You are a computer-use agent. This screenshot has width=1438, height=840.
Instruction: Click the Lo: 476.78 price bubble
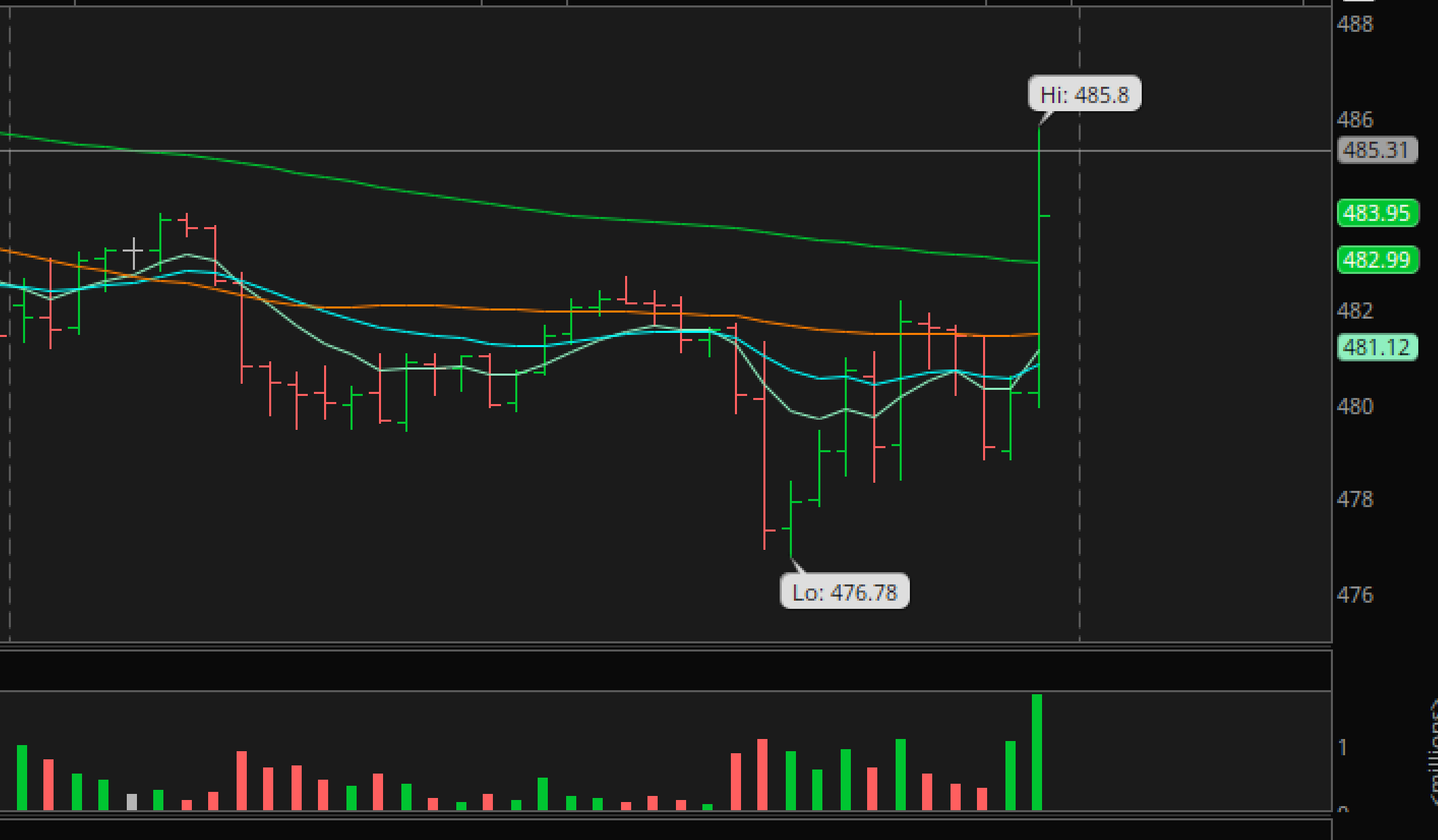(x=844, y=592)
